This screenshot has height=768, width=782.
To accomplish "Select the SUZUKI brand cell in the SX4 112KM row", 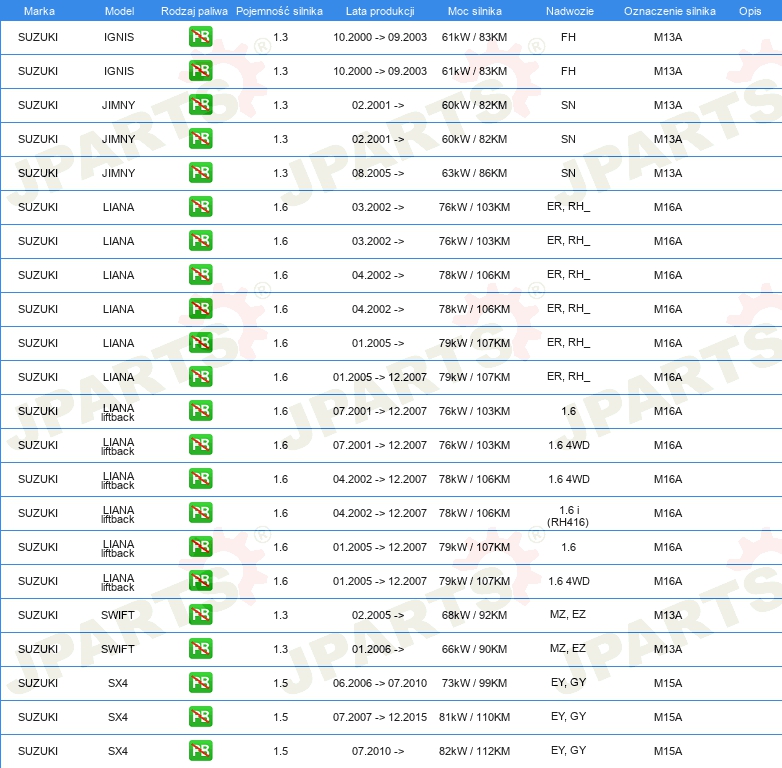I will pyautogui.click(x=38, y=751).
